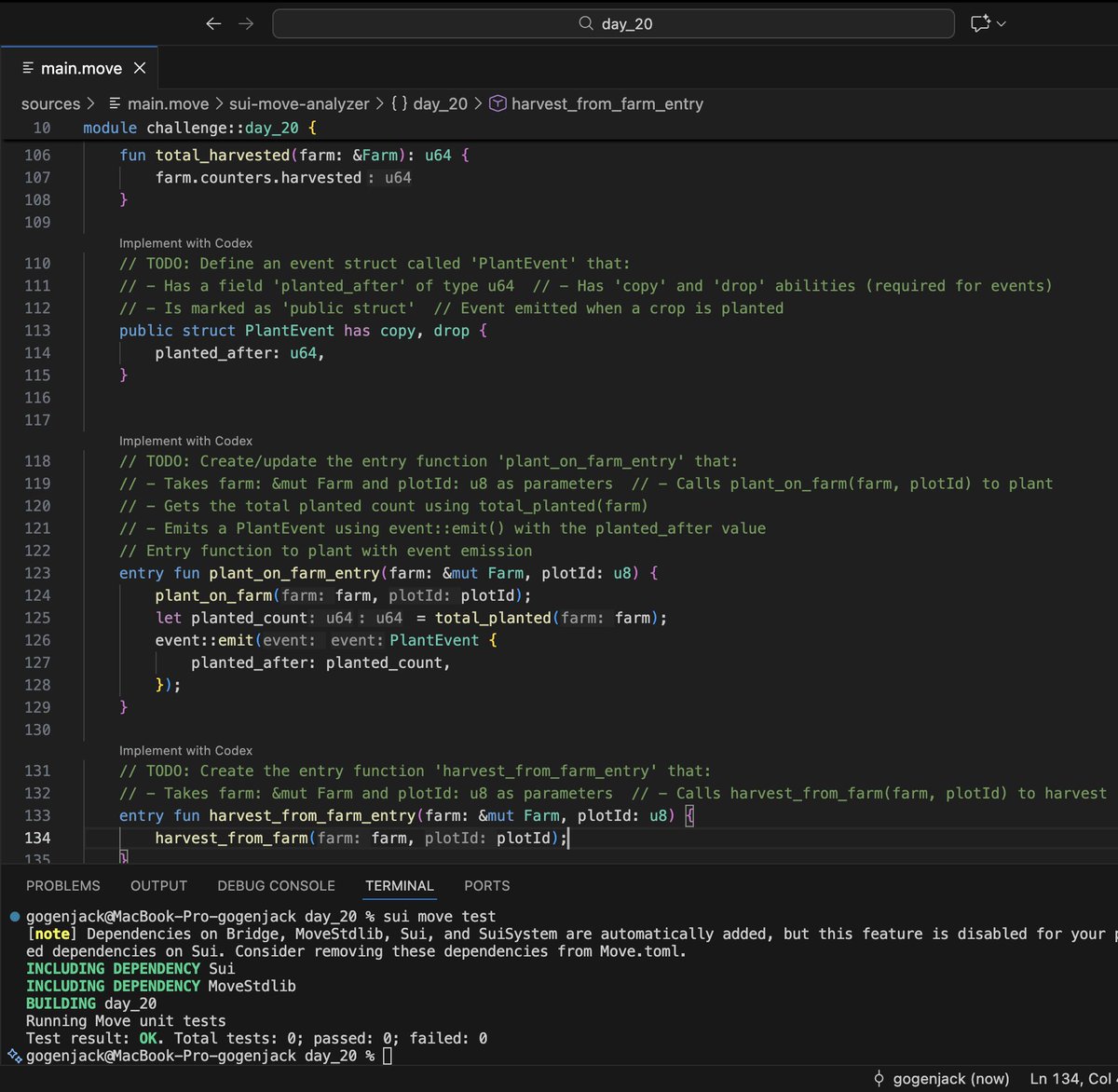This screenshot has width=1118, height=1092.
Task: Click the main.move breadcrumb item
Action: [168, 104]
